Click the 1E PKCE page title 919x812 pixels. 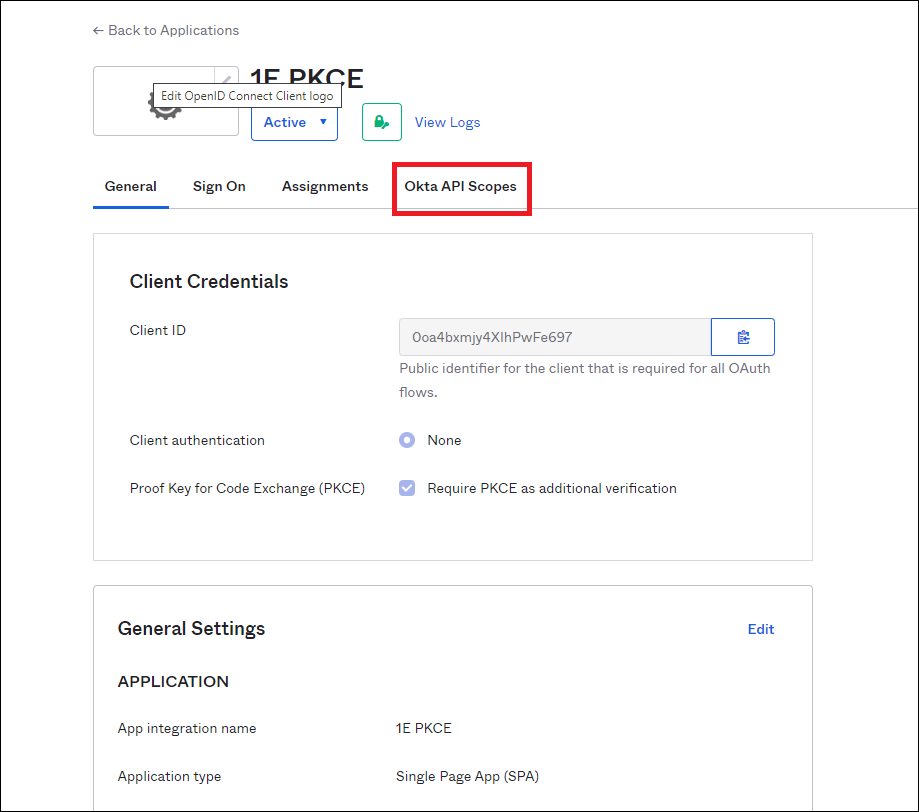click(x=306, y=78)
